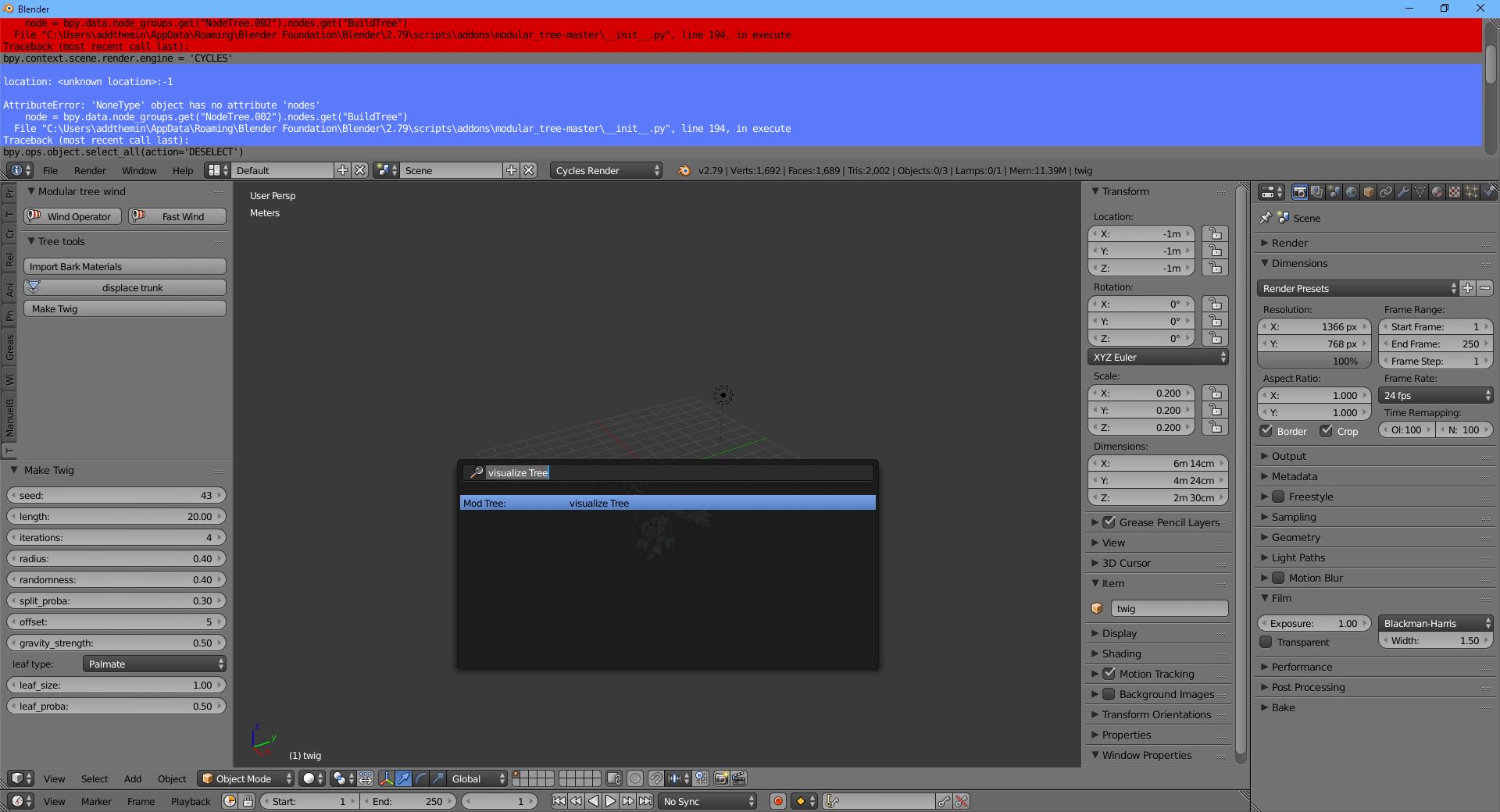This screenshot has width=1500, height=812.
Task: Open the Add menu in the viewport header
Action: coord(133,778)
